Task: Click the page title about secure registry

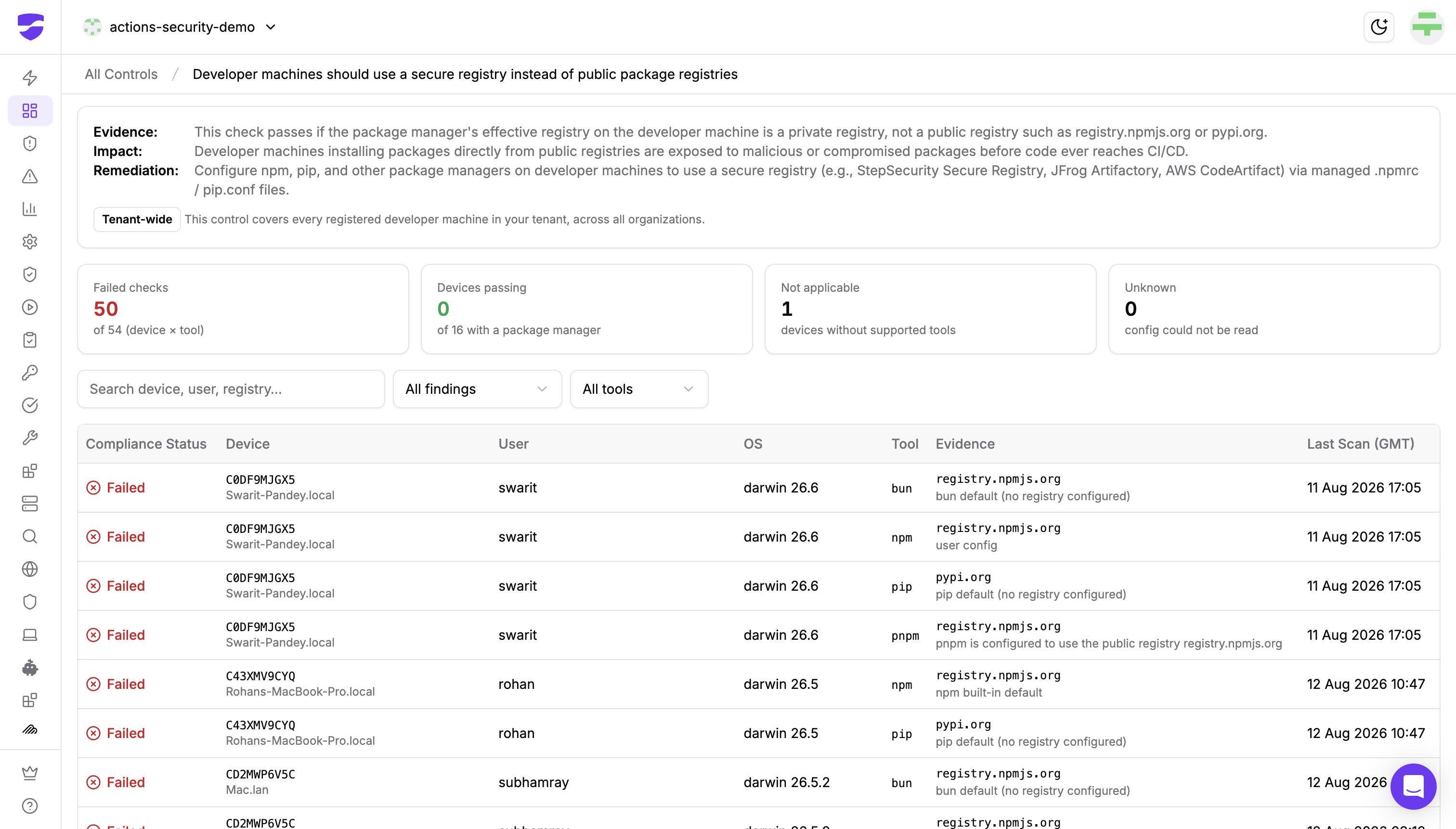Action: point(465,74)
